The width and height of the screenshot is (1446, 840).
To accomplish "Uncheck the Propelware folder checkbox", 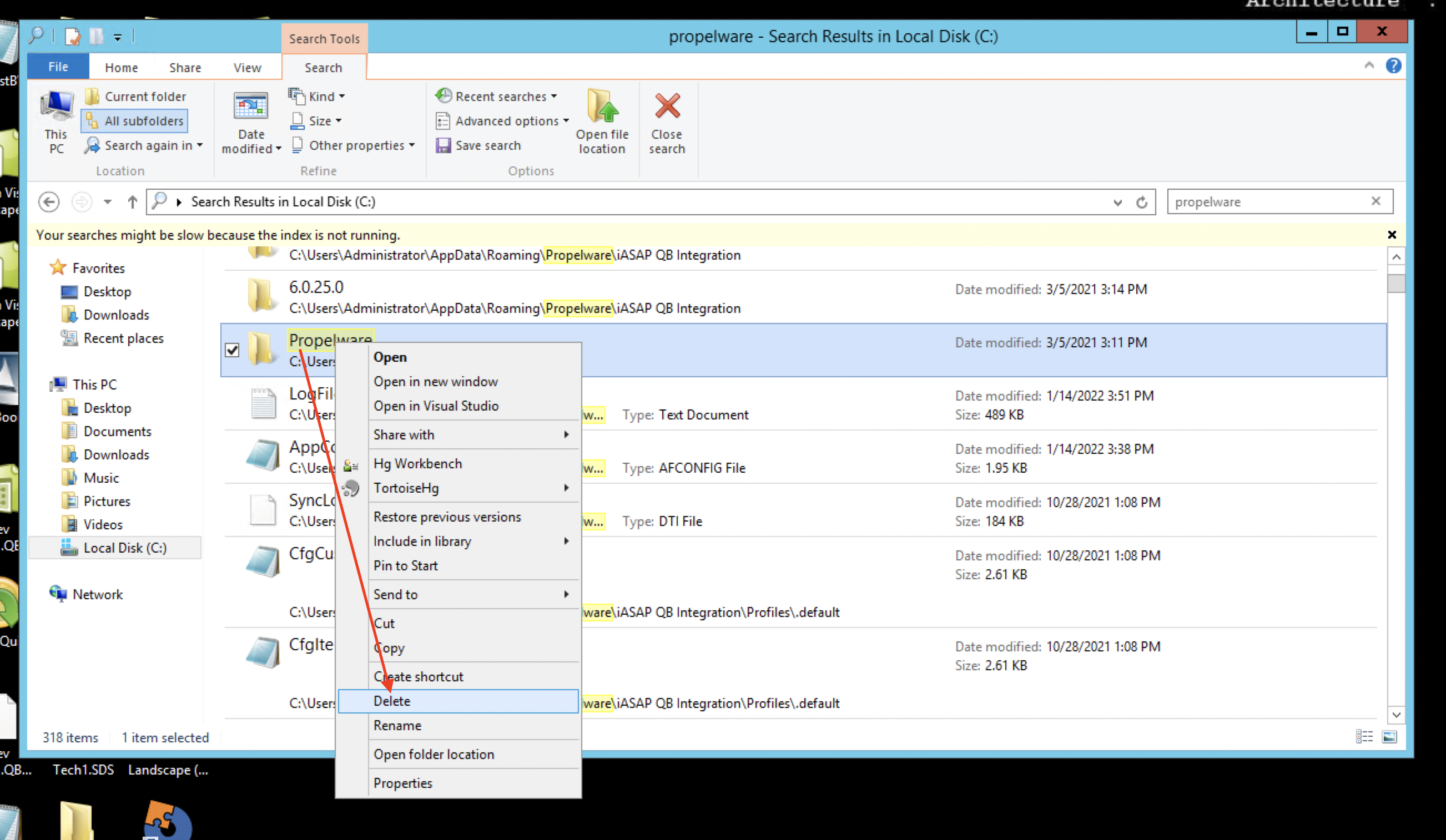I will tap(232, 350).
